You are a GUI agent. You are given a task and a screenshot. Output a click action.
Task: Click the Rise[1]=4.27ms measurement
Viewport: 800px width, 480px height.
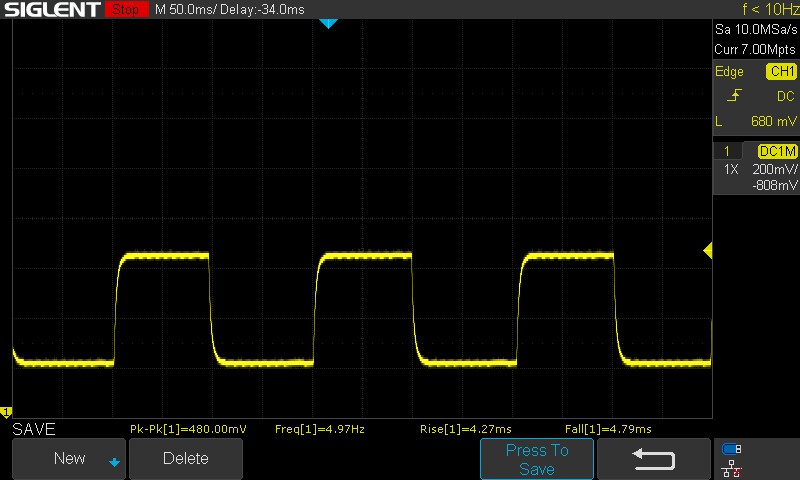(466, 429)
